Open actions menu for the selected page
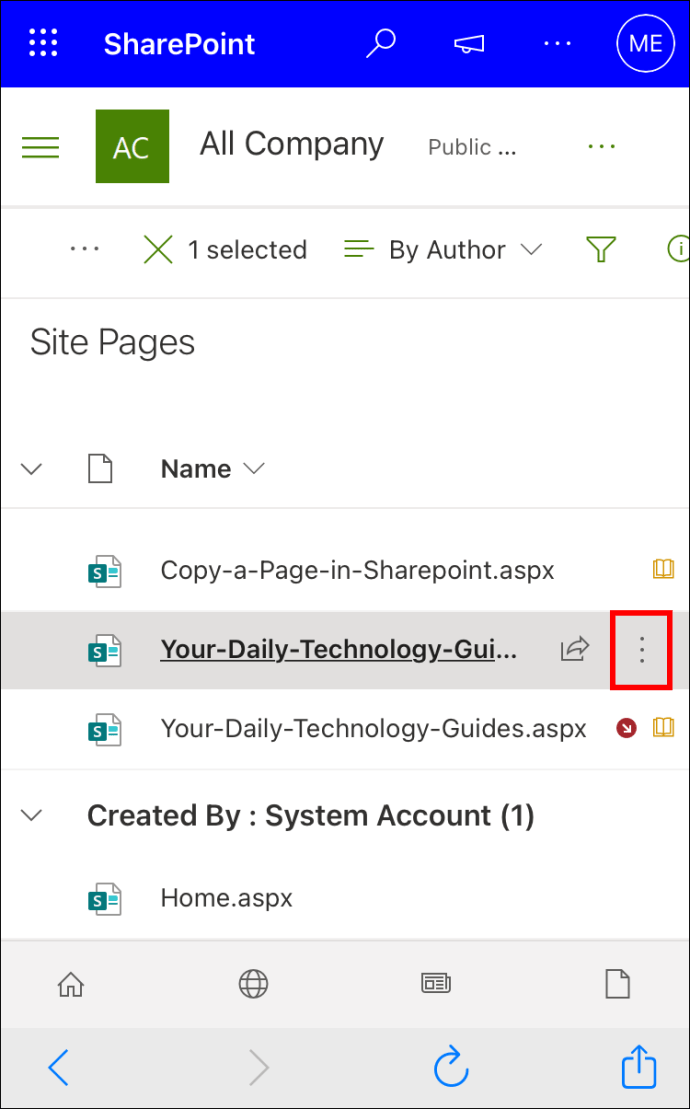Screen dimensions: 690x1109 click(641, 650)
